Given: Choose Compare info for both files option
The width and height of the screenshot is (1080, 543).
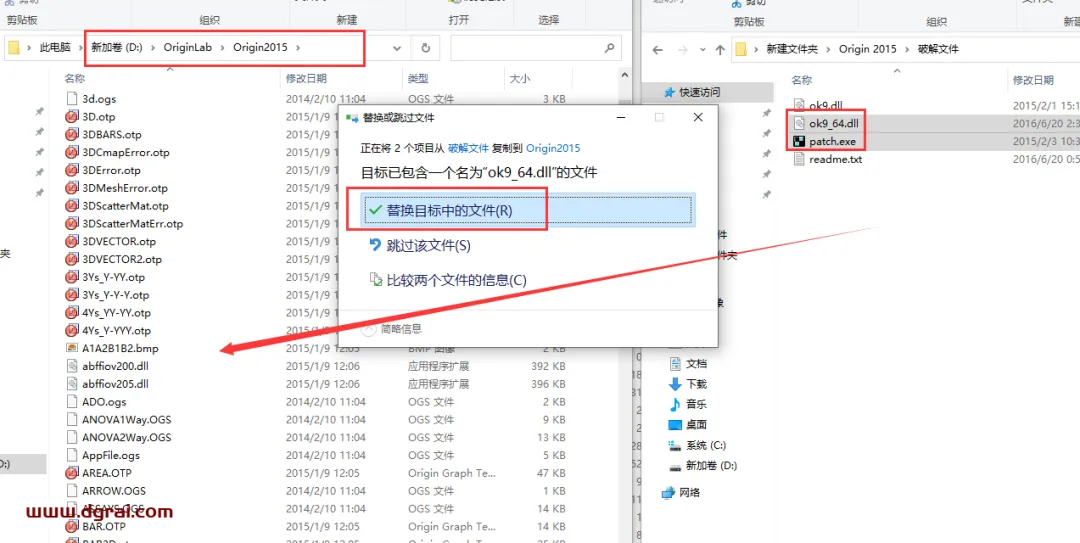Looking at the screenshot, I should [x=448, y=280].
